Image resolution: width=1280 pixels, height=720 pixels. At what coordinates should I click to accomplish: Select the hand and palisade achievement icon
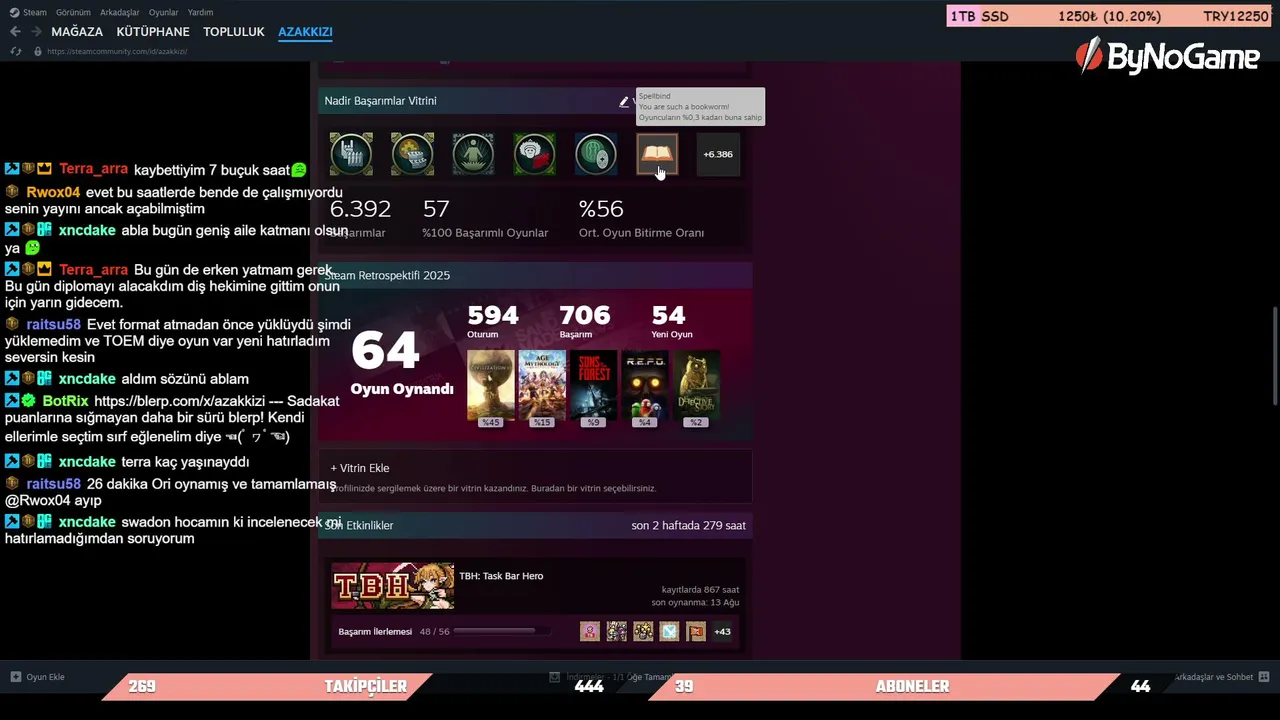coord(351,154)
